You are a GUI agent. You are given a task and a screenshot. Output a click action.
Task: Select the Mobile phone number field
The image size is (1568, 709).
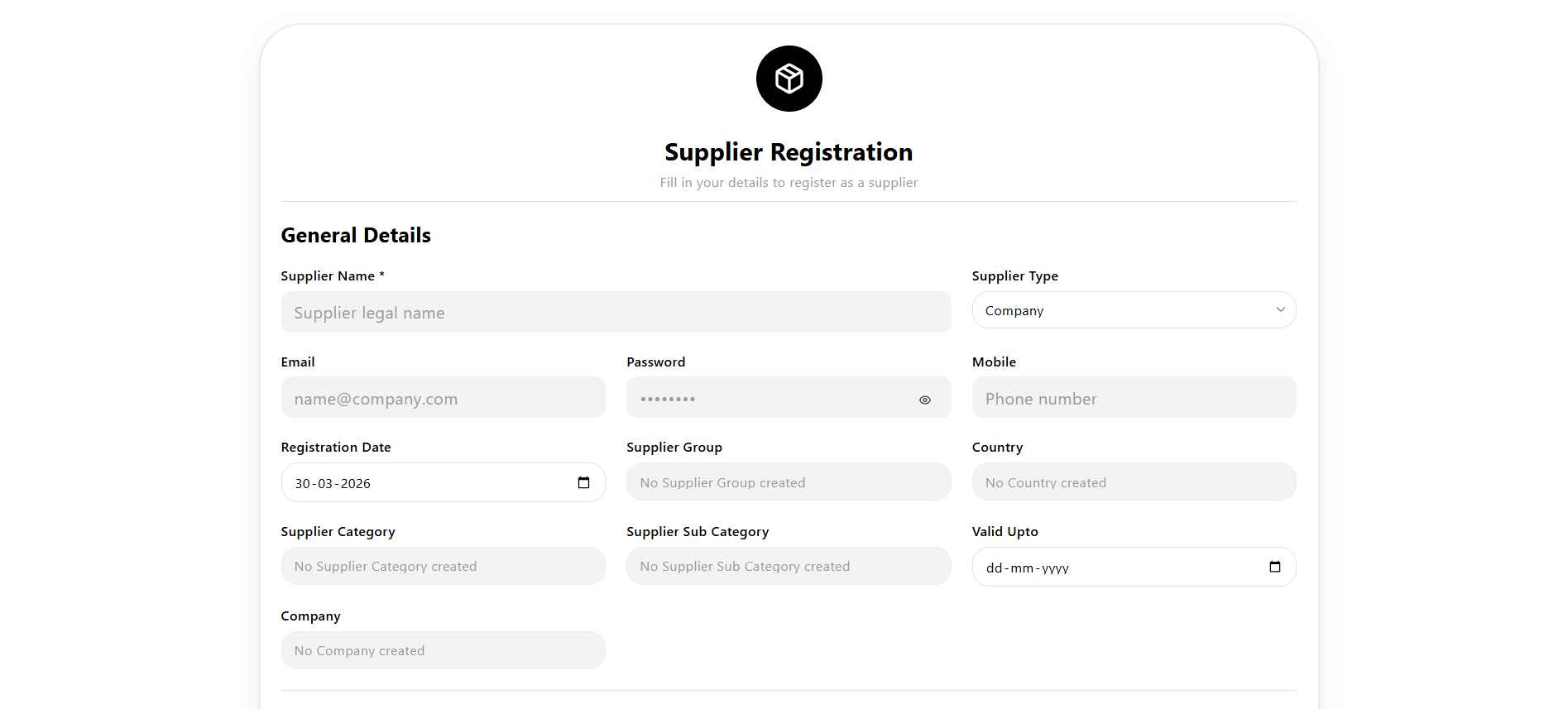(1134, 397)
